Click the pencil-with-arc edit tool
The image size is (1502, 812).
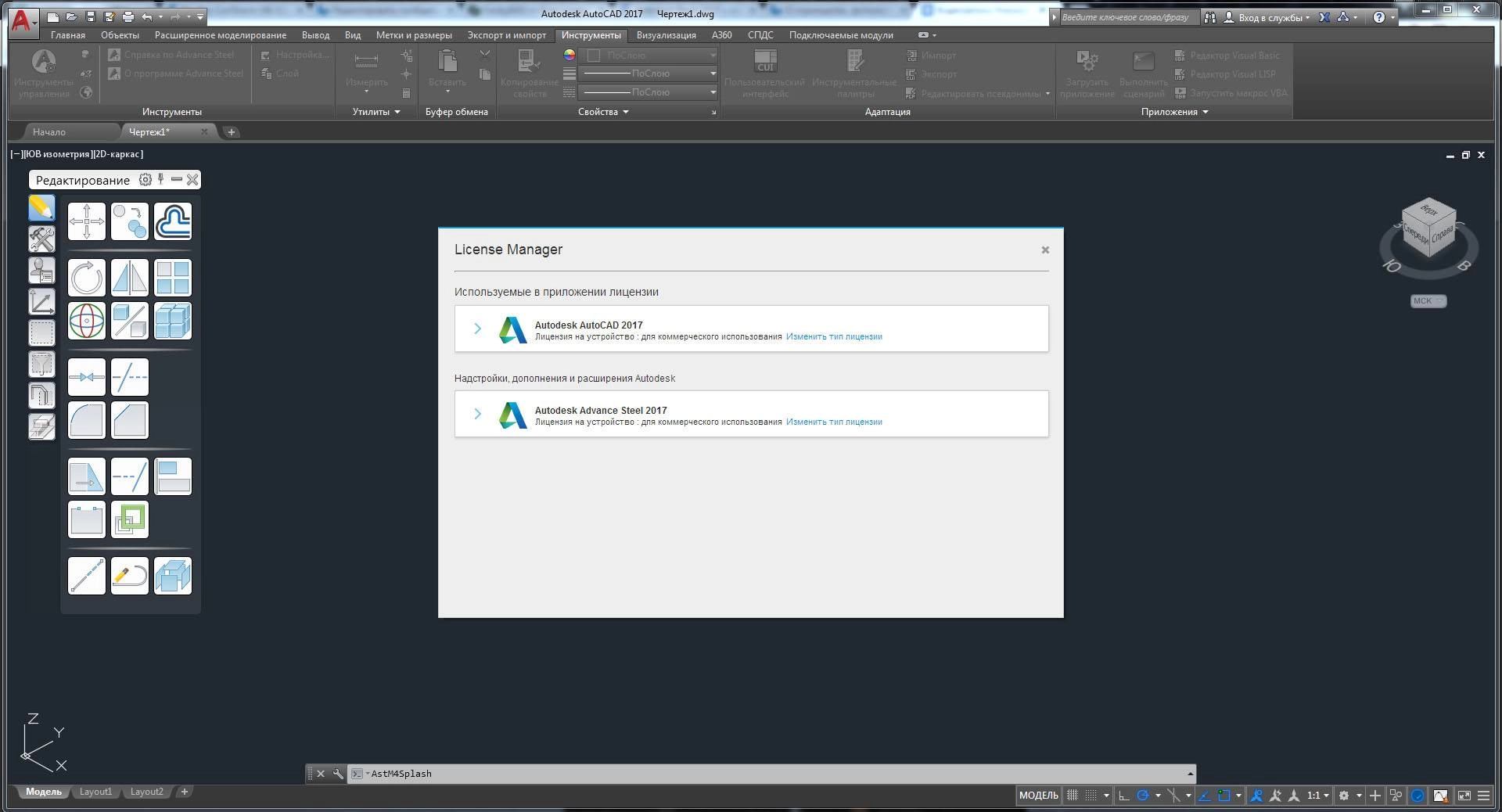coord(130,576)
